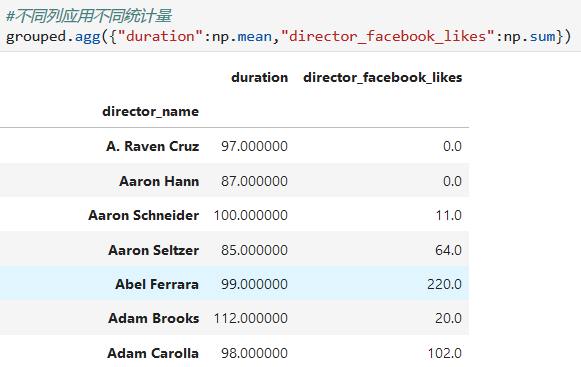The image size is (581, 367).
Task: Click the director_name index label
Action: (150, 111)
